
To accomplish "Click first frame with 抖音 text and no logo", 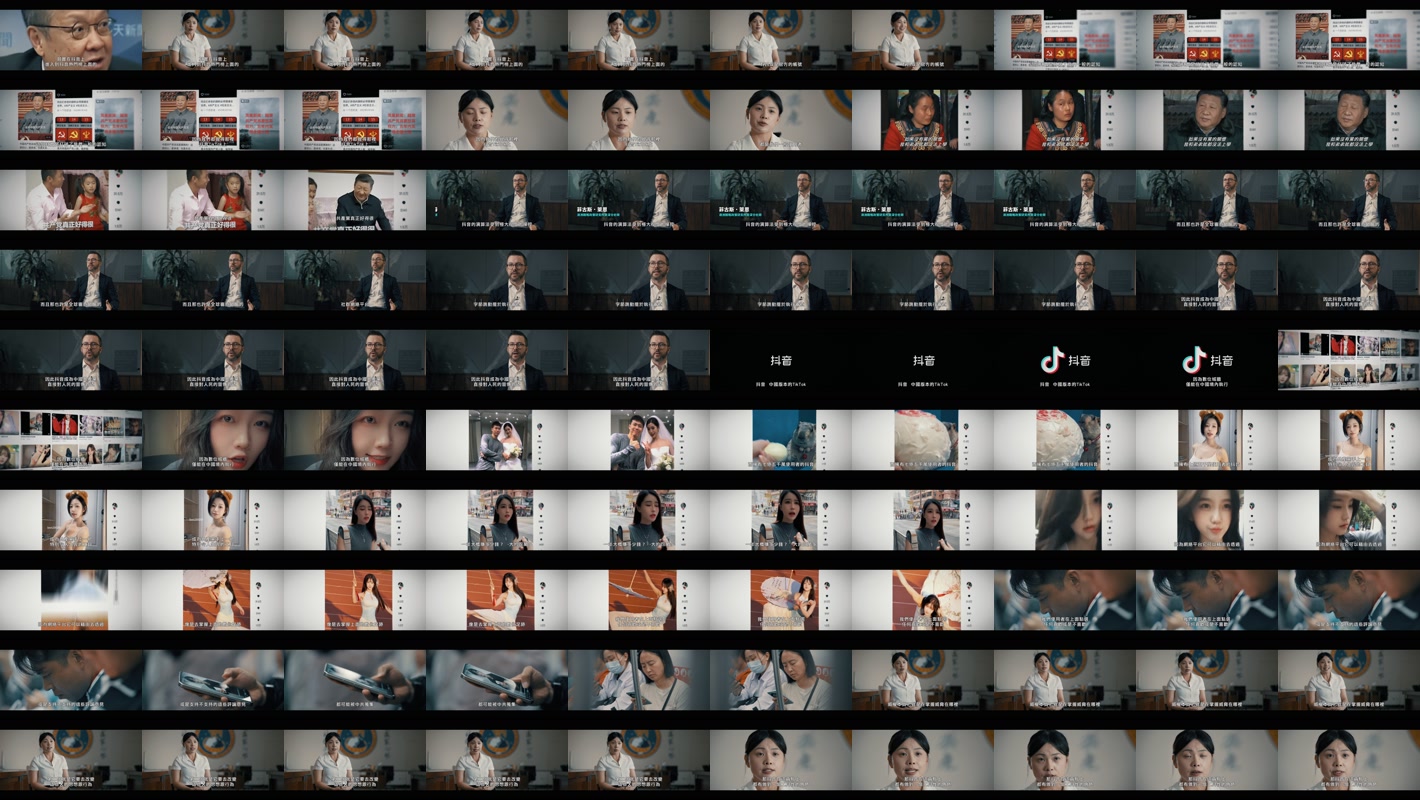I will 781,360.
